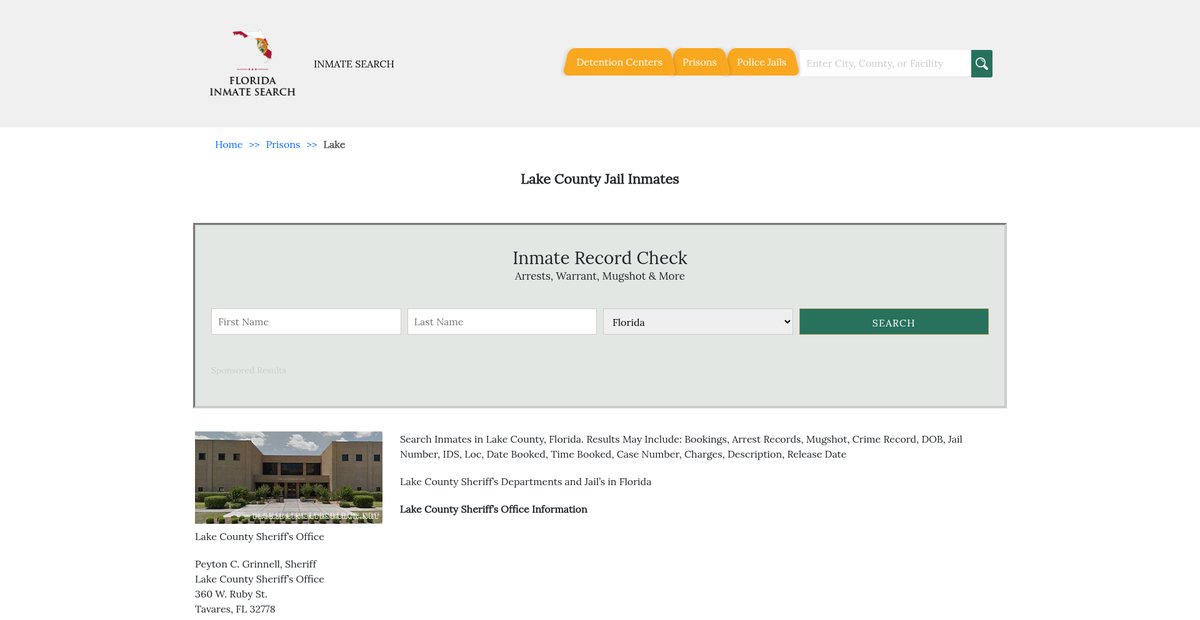Click the Last Name input field
1200x620 pixels.
point(502,321)
